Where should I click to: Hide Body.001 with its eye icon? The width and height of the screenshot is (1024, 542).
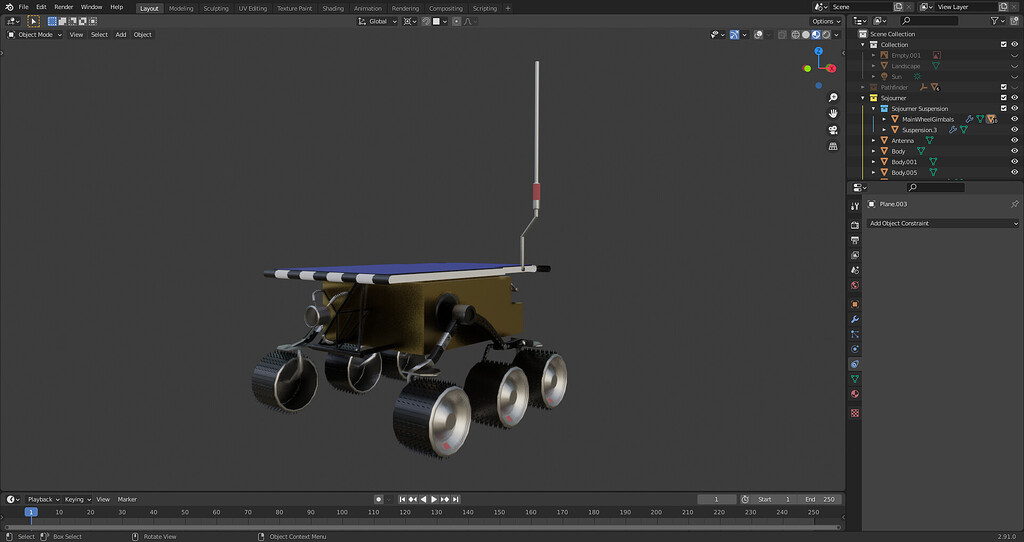coord(1015,162)
